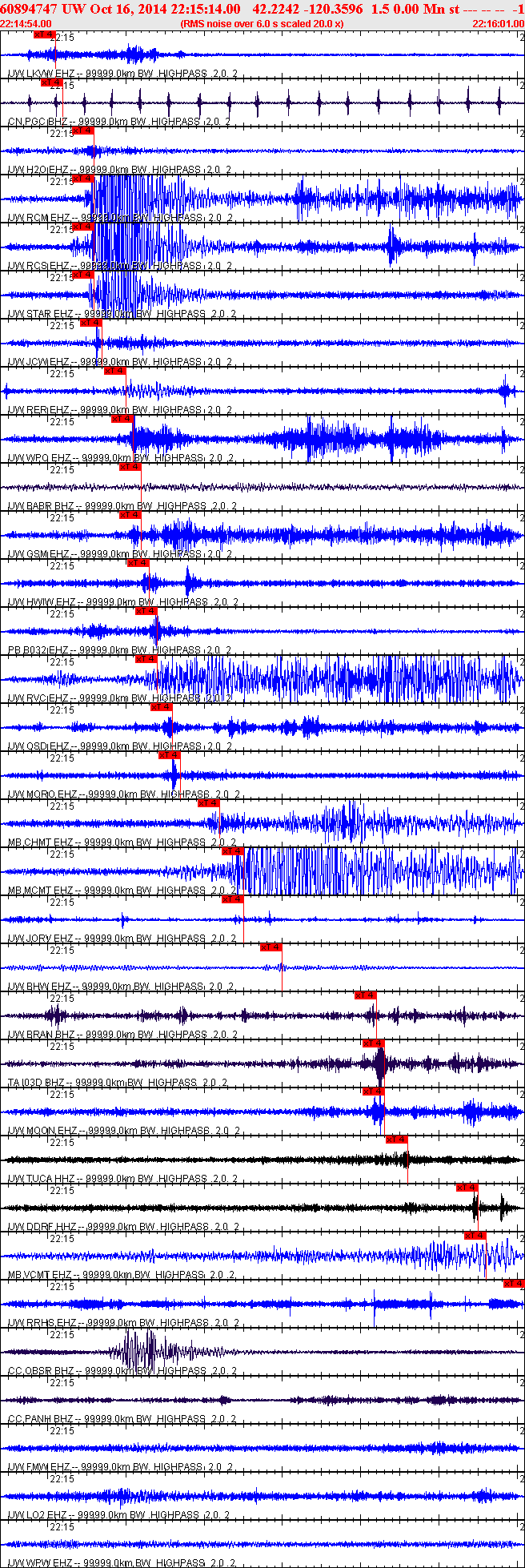Select the 'UW.RVC EHZ' station label
The height and width of the screenshot is (1568, 525).
[x=38, y=698]
